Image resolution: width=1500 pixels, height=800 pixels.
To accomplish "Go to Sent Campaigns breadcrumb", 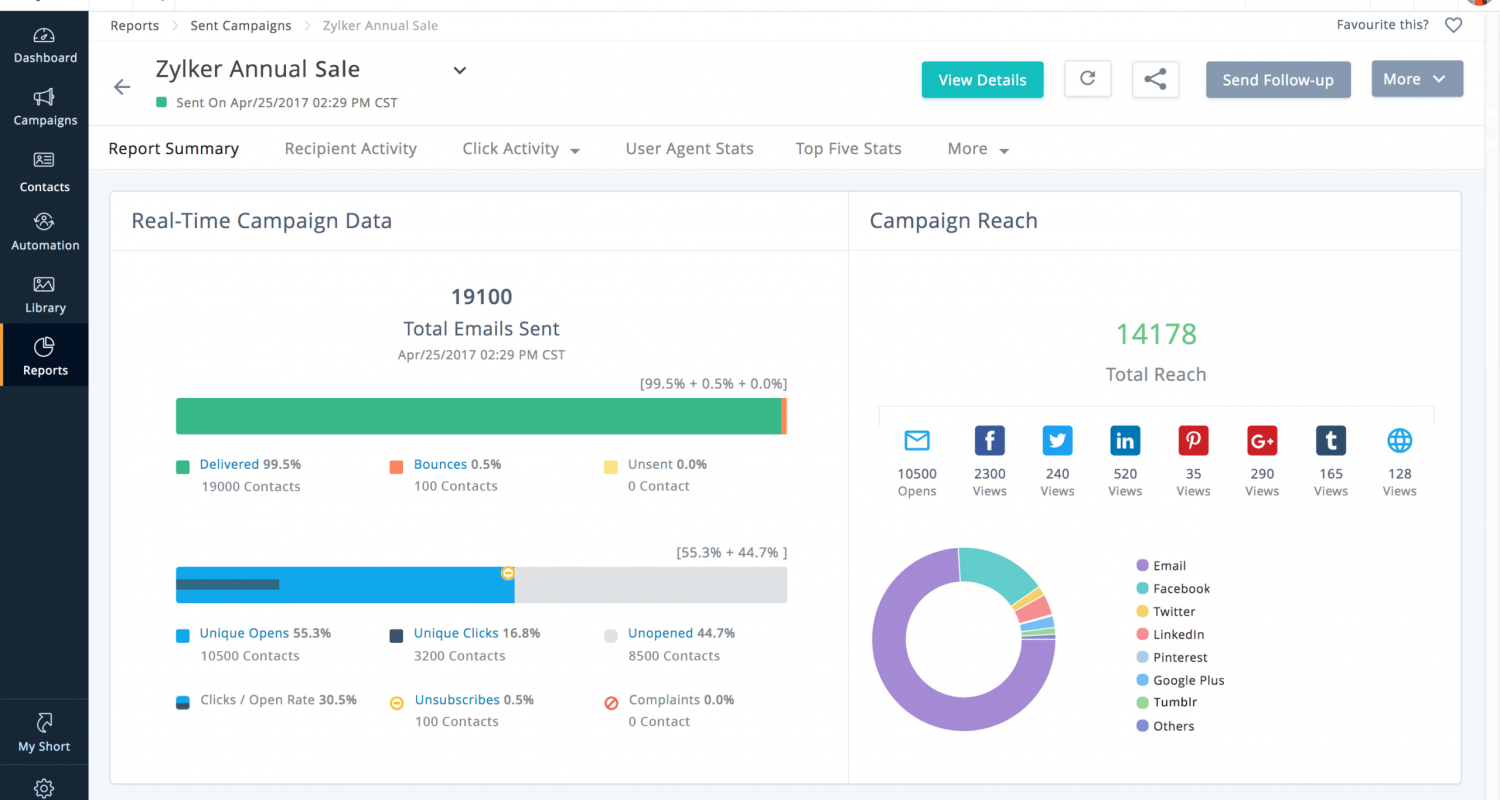I will 241,25.
